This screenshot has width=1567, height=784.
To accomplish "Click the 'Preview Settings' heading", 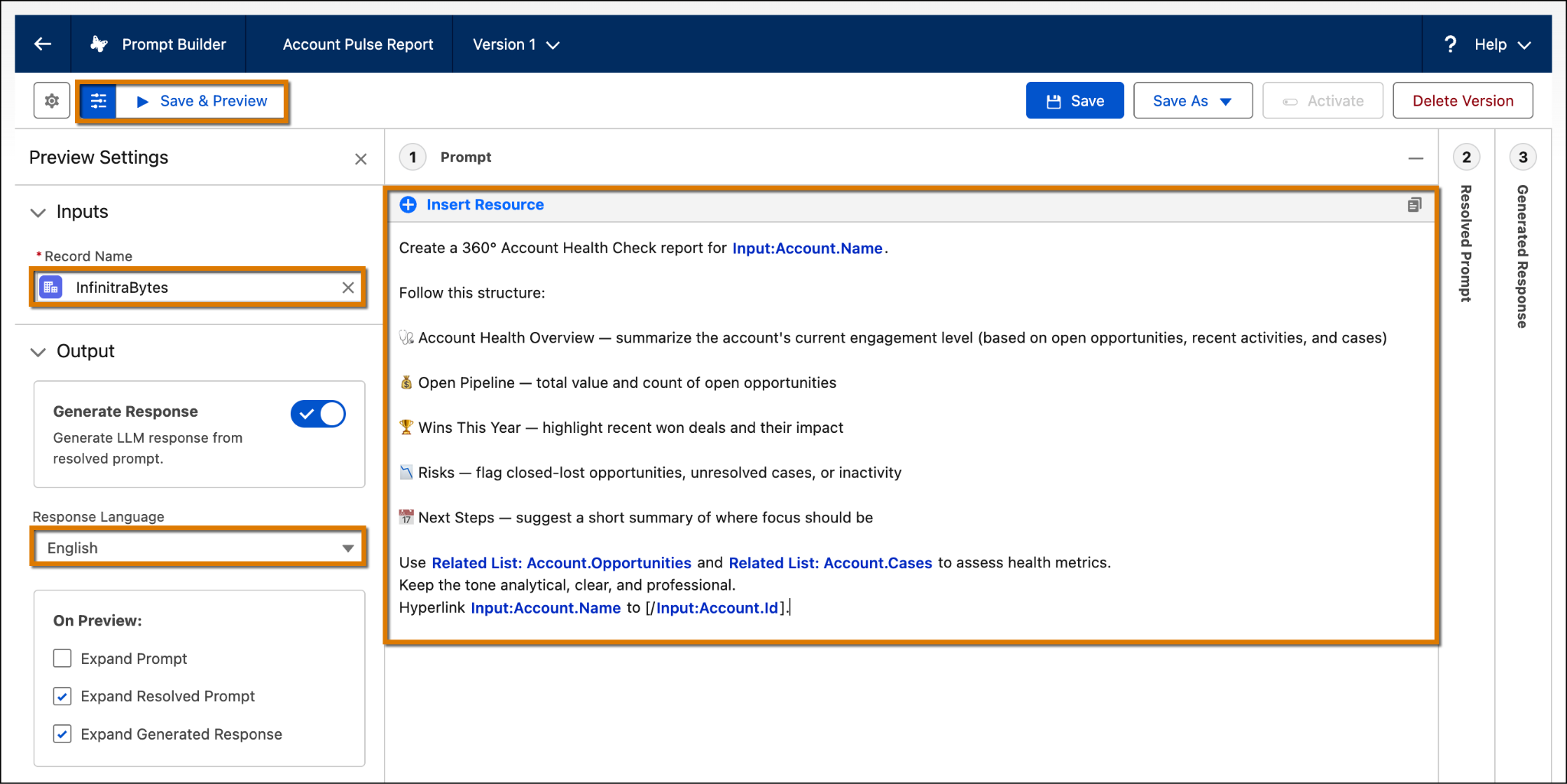I will tap(99, 158).
